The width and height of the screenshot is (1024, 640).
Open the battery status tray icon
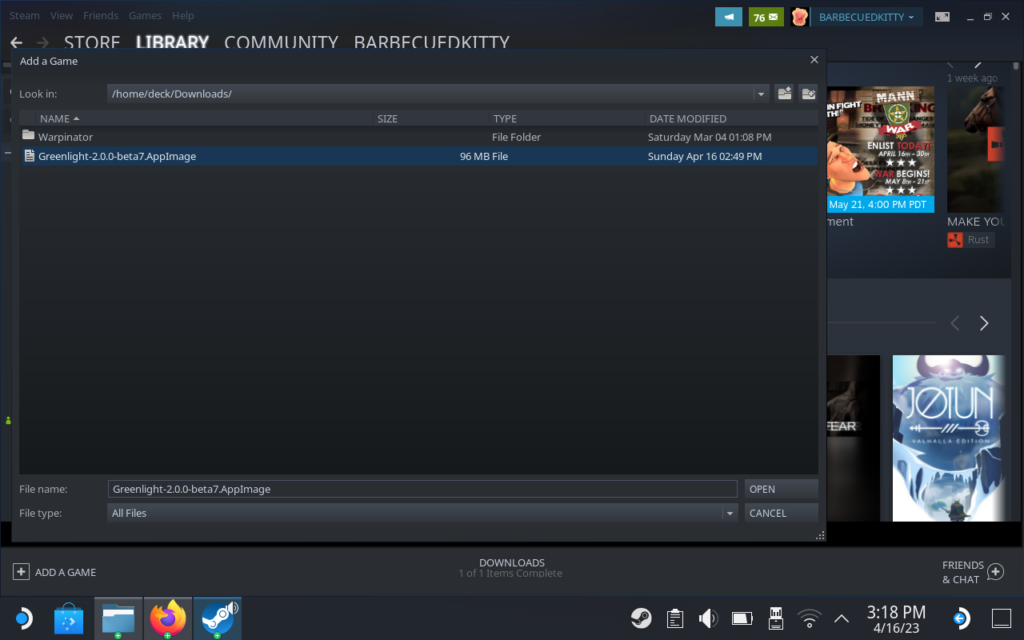click(742, 618)
